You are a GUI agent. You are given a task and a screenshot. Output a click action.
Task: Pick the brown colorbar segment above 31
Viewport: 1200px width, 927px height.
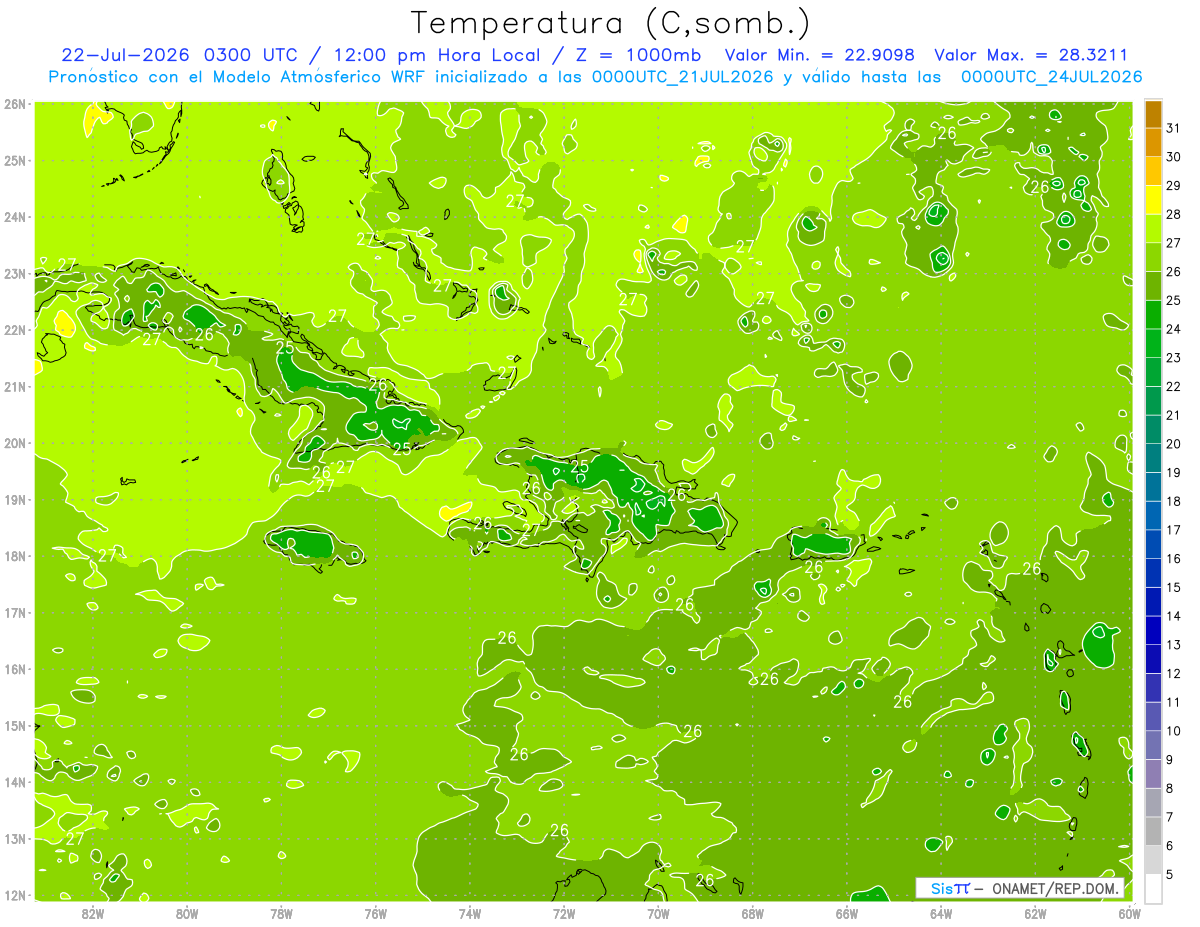[1153, 115]
